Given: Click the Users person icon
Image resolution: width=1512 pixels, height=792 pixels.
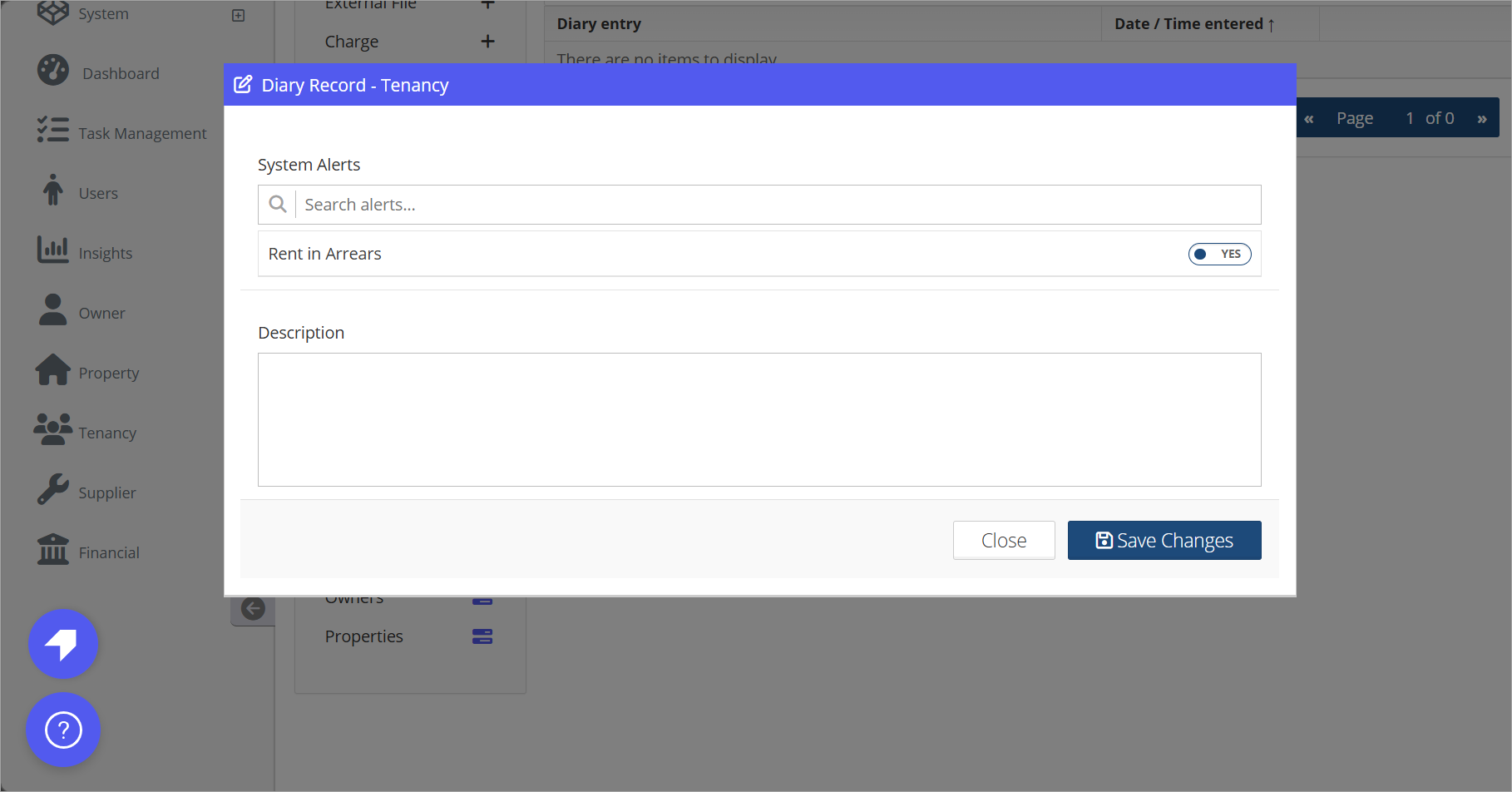Looking at the screenshot, I should pyautogui.click(x=53, y=190).
